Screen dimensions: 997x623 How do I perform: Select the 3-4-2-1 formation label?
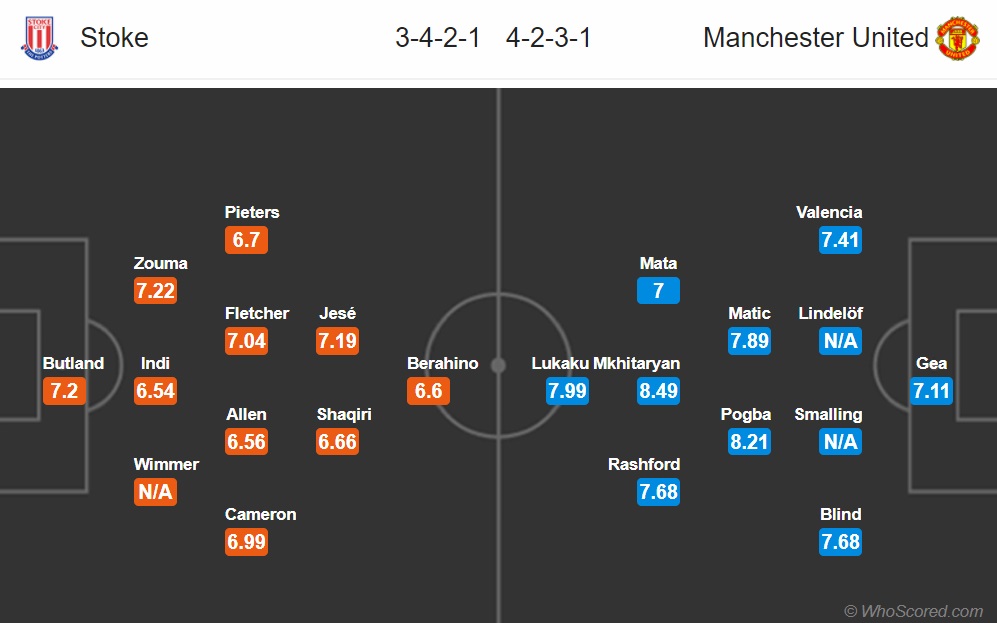pyautogui.click(x=437, y=38)
